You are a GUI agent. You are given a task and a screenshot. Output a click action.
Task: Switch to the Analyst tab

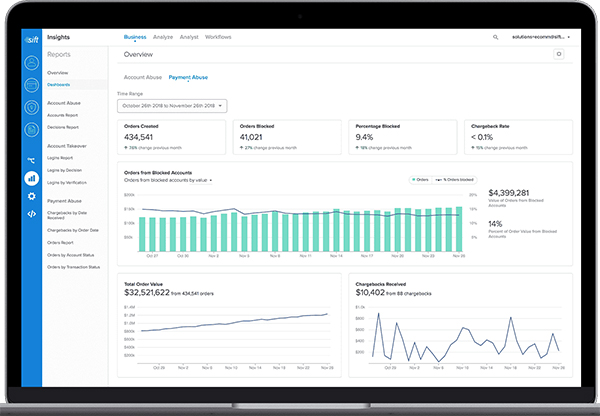pos(189,37)
